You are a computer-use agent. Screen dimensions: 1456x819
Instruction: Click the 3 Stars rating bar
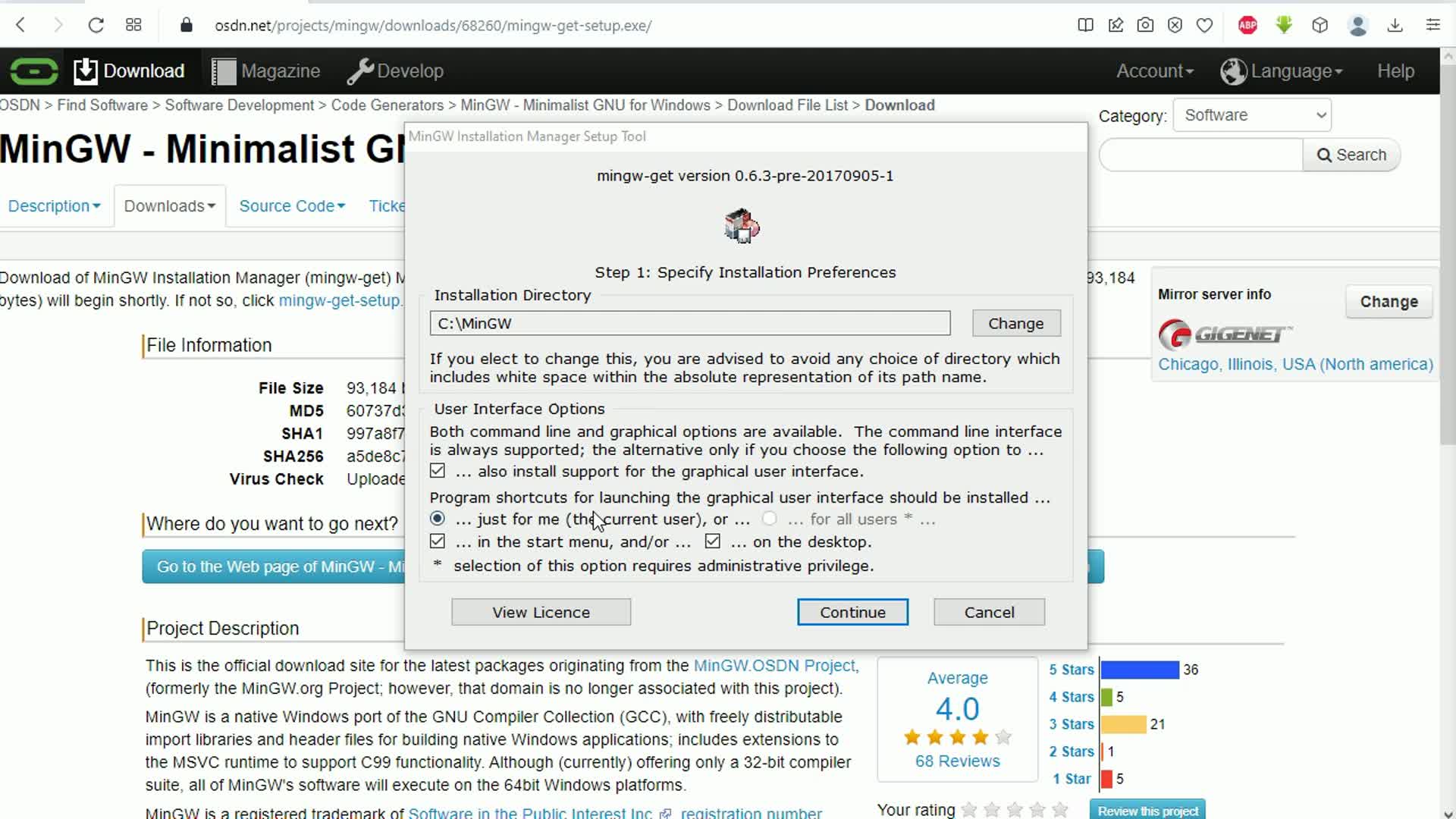(1123, 724)
